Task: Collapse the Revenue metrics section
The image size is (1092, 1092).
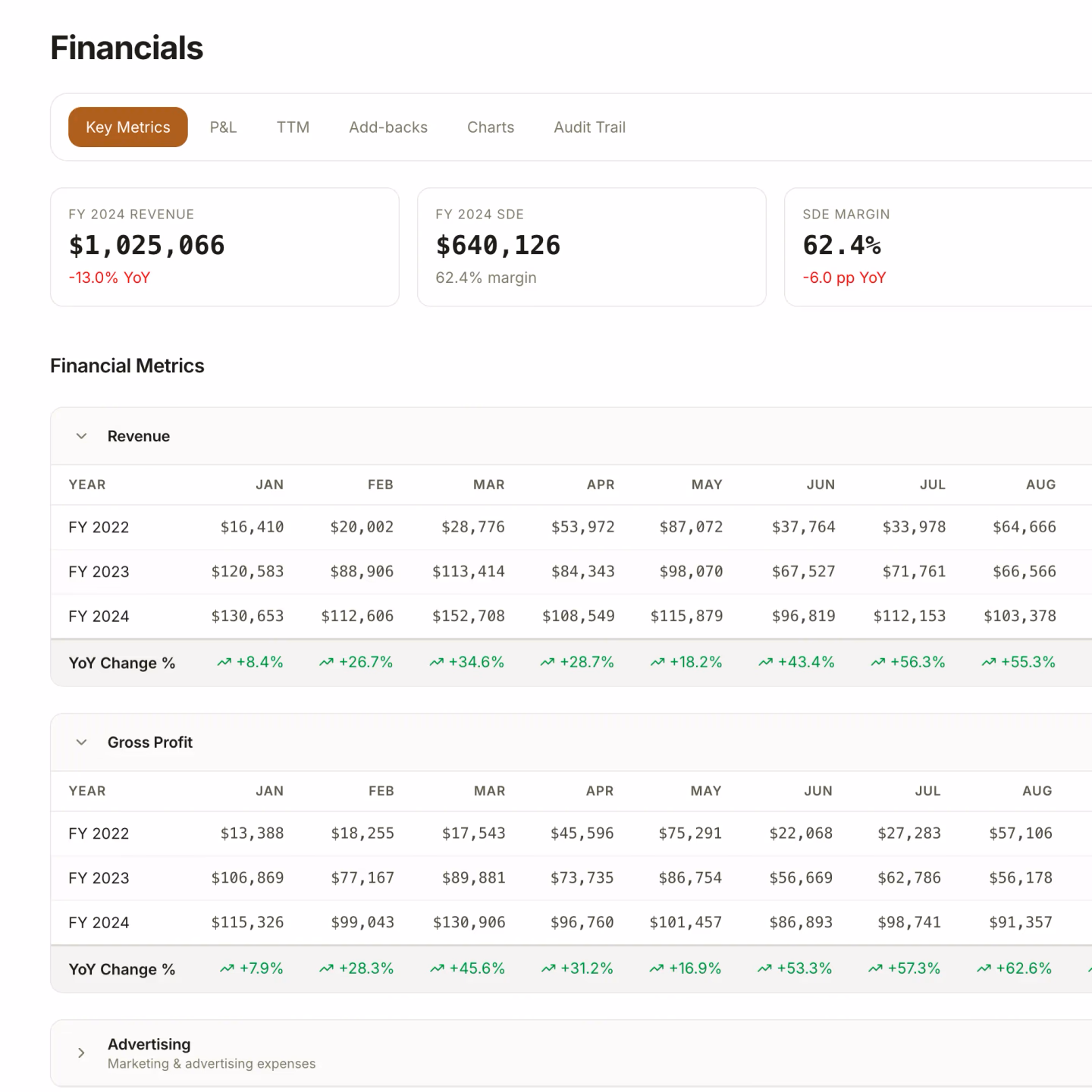Action: 81,435
